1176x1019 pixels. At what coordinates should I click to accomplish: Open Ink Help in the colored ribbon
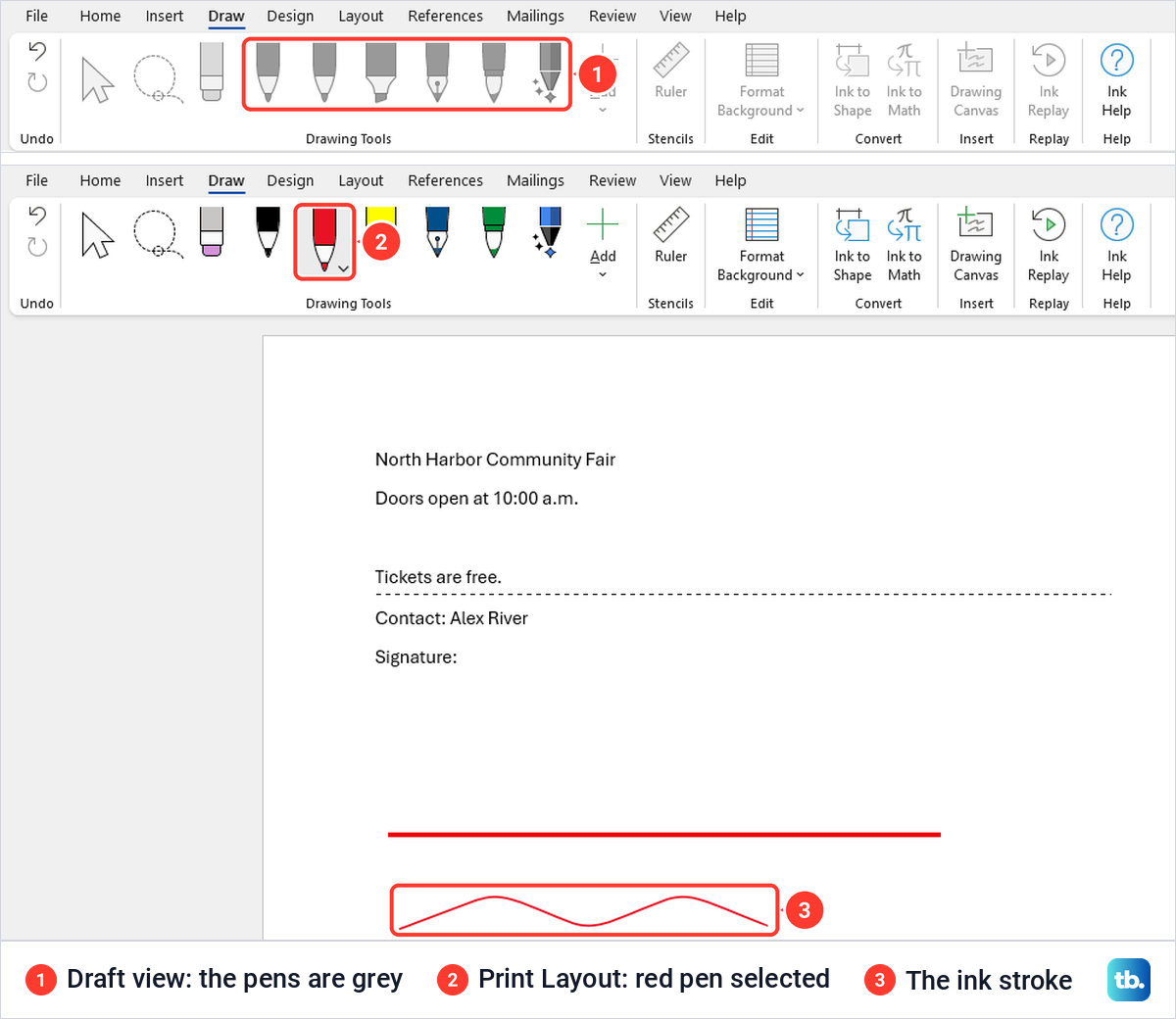click(1117, 245)
